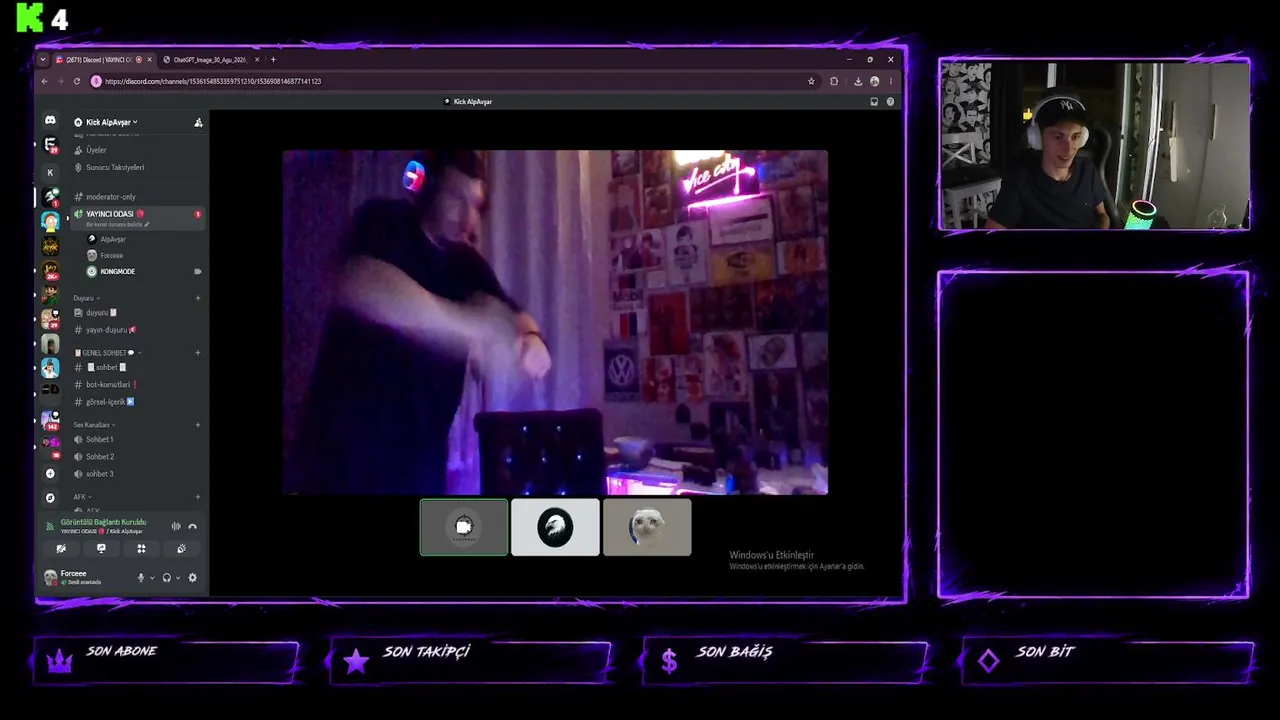This screenshot has width=1280, height=720.
Task: Open Üyeler members list
Action: tap(96, 150)
